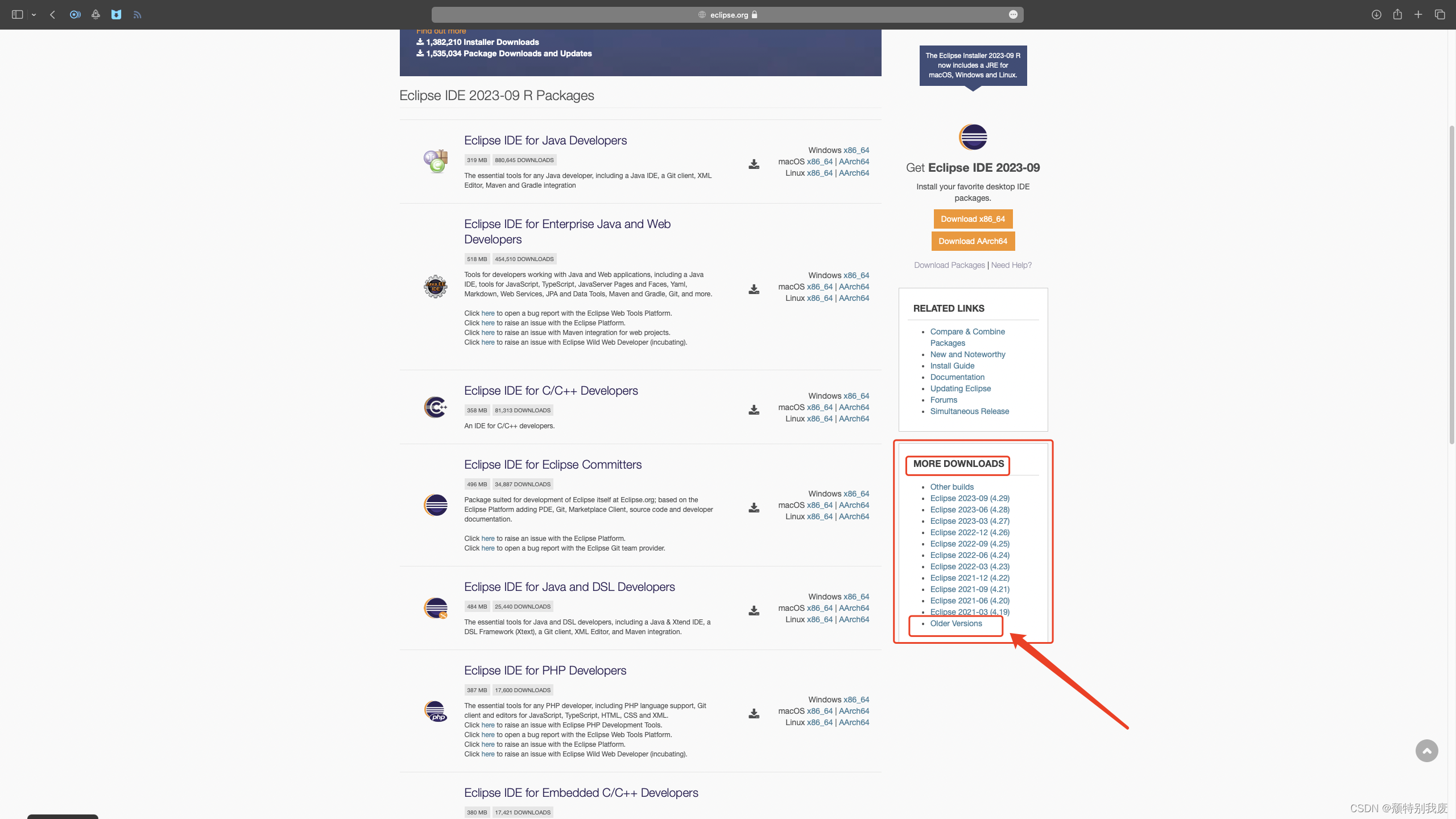Image resolution: width=1456 pixels, height=819 pixels.
Task: Open page options ellipsis in address bar
Action: coord(1013,15)
